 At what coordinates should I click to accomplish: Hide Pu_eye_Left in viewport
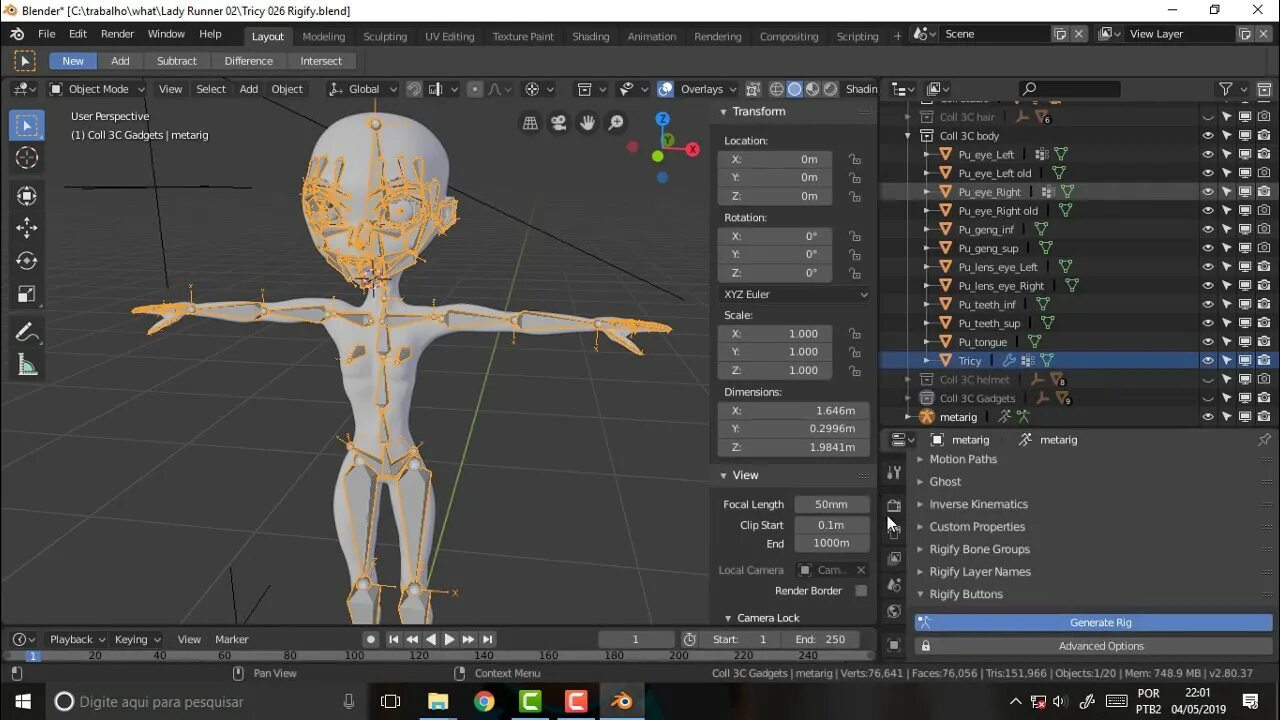pos(1208,154)
